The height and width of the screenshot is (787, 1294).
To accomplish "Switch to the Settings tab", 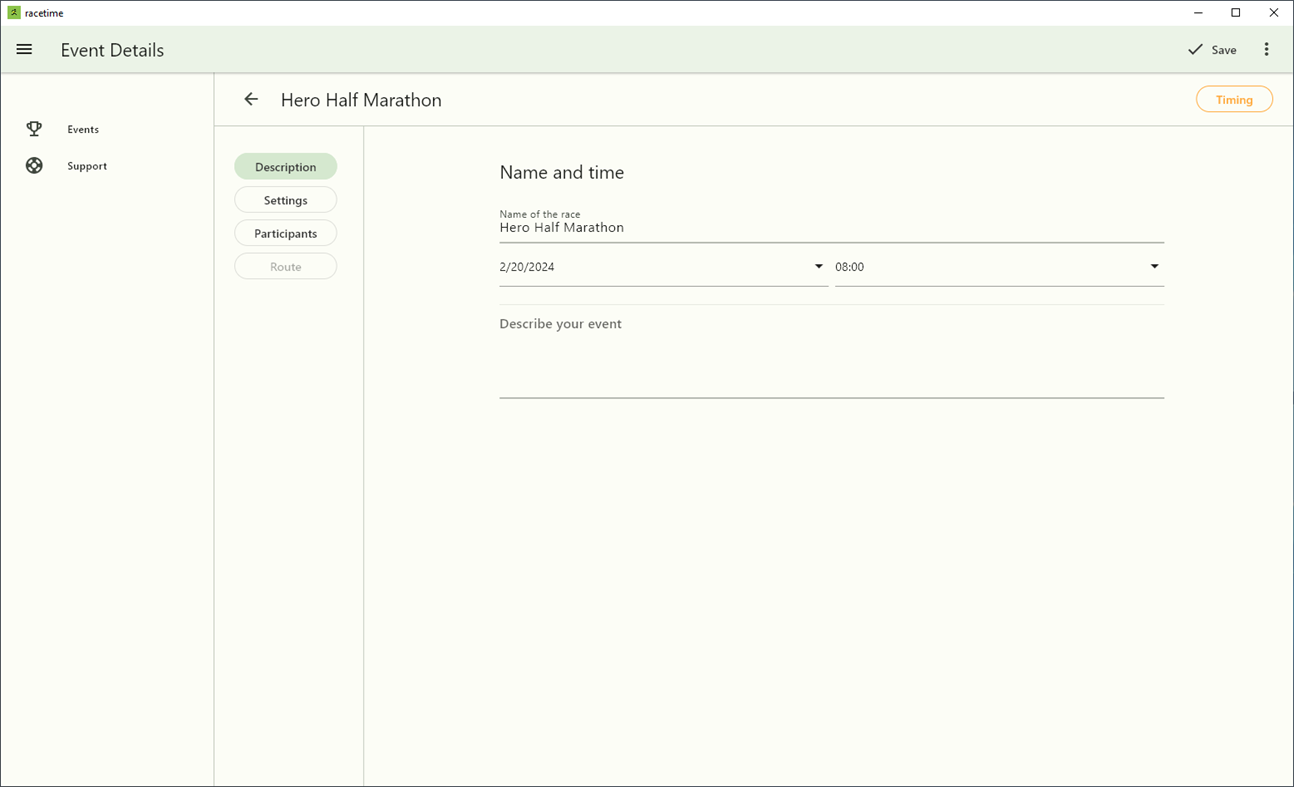I will tap(285, 199).
